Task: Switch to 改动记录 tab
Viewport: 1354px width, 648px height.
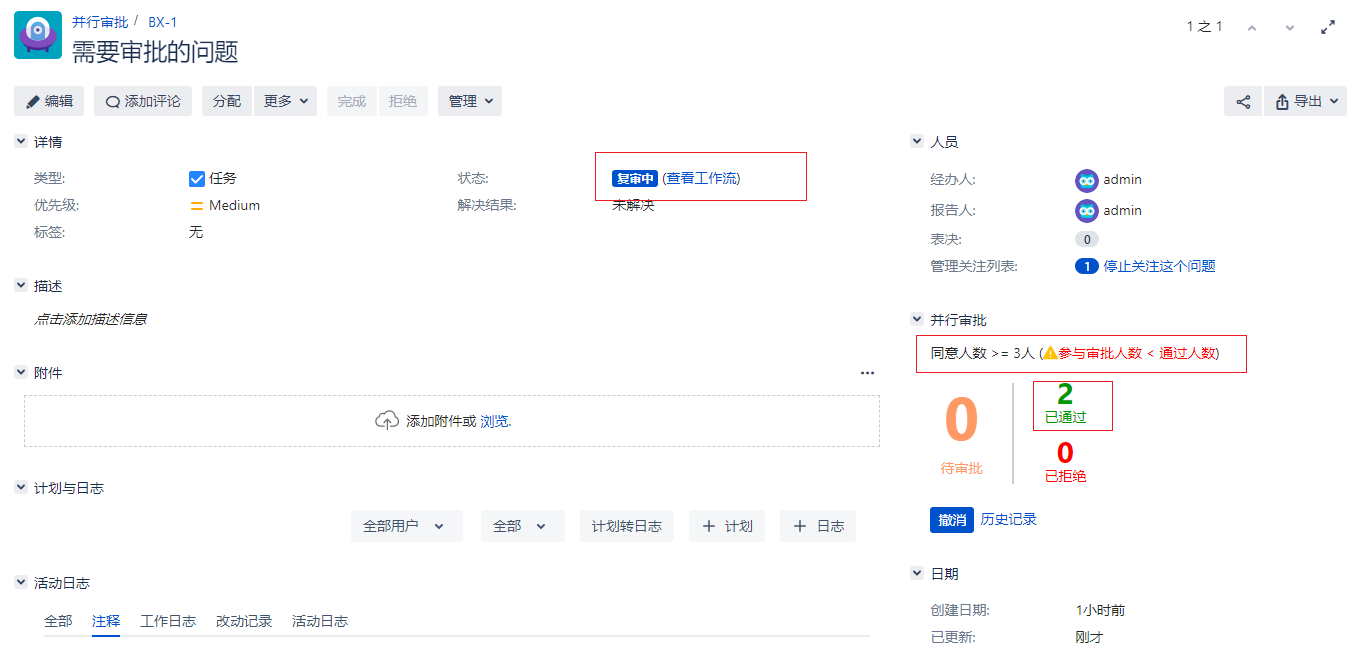Action: [x=244, y=621]
